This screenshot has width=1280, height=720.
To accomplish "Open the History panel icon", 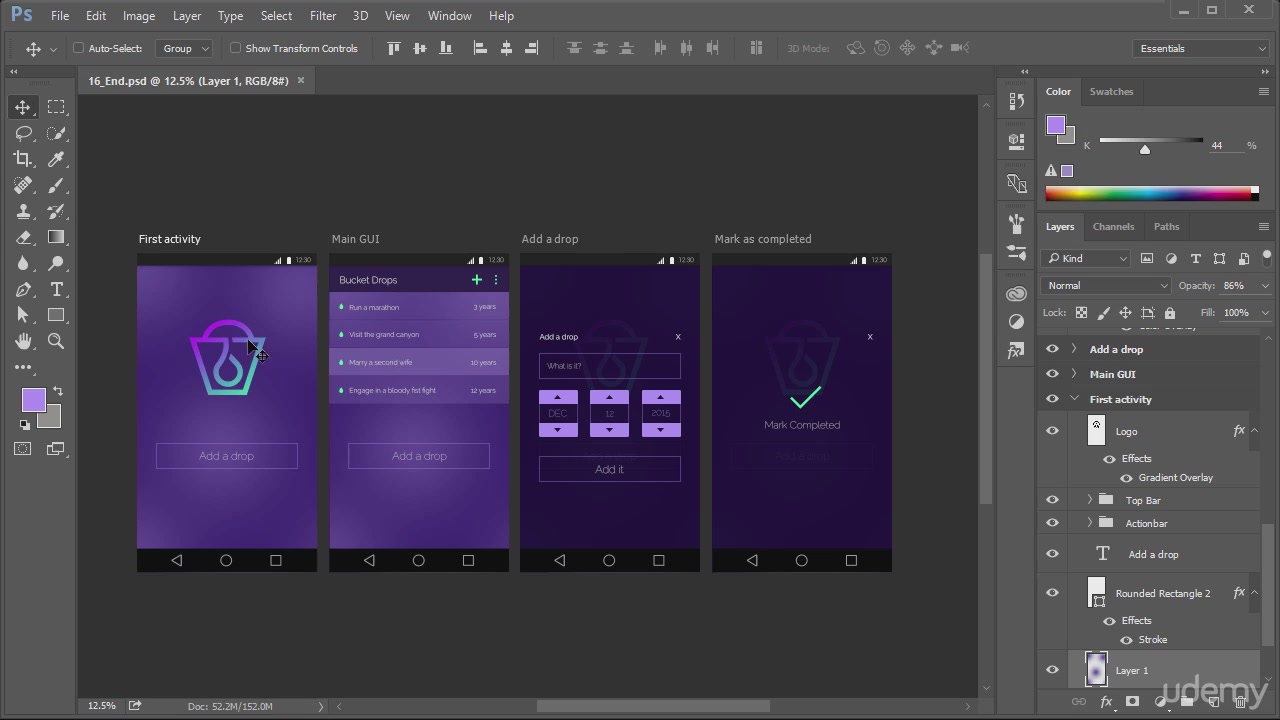I will [x=1017, y=101].
